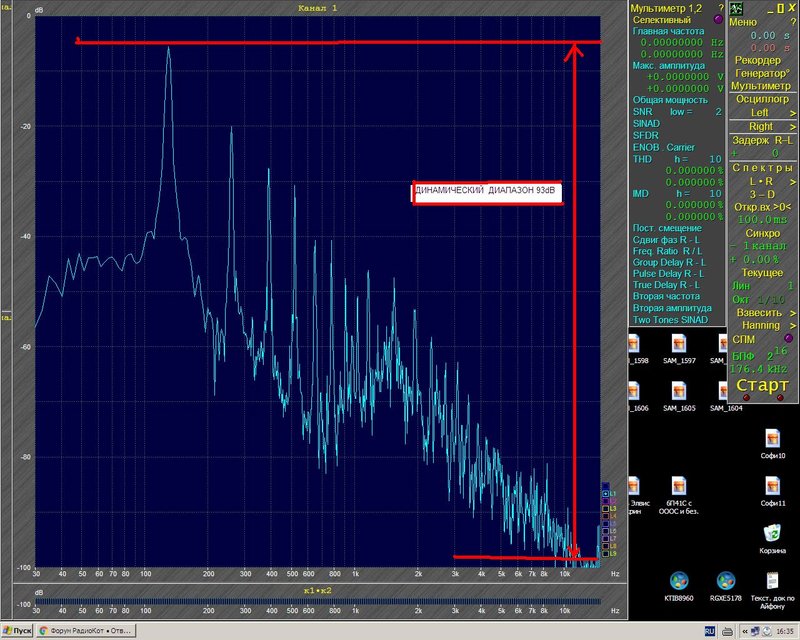Open the Пуск start menu
800x640 pixels.
click(17, 631)
